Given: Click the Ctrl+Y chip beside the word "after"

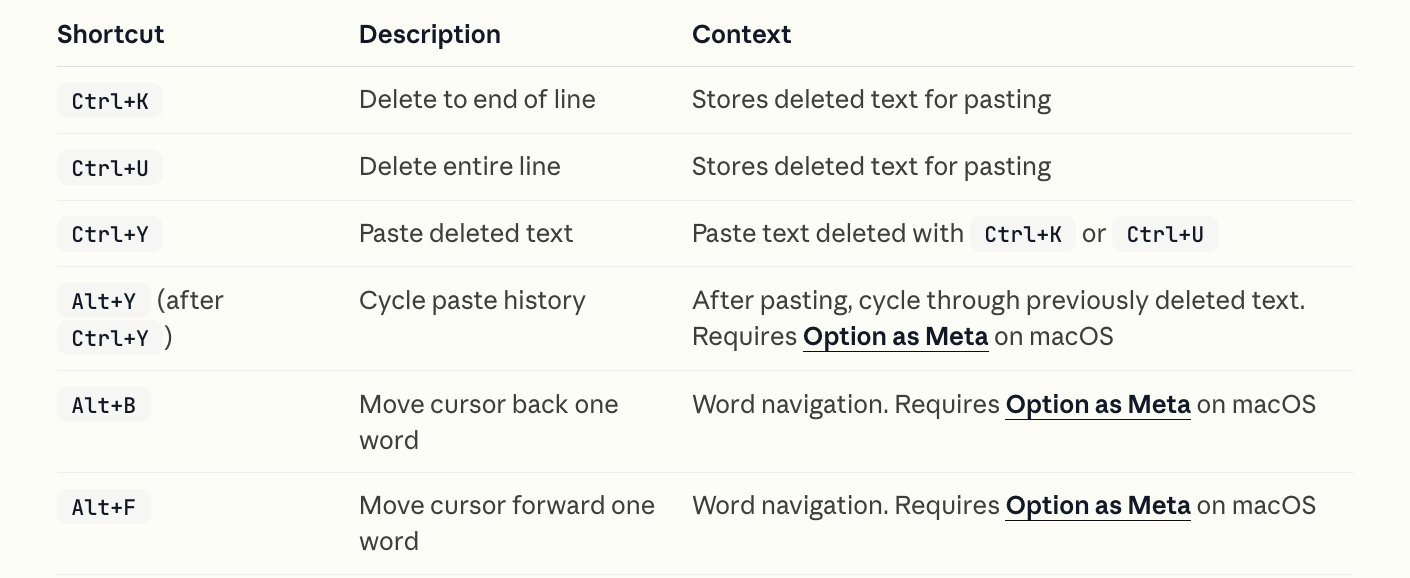Looking at the screenshot, I should point(110,338).
